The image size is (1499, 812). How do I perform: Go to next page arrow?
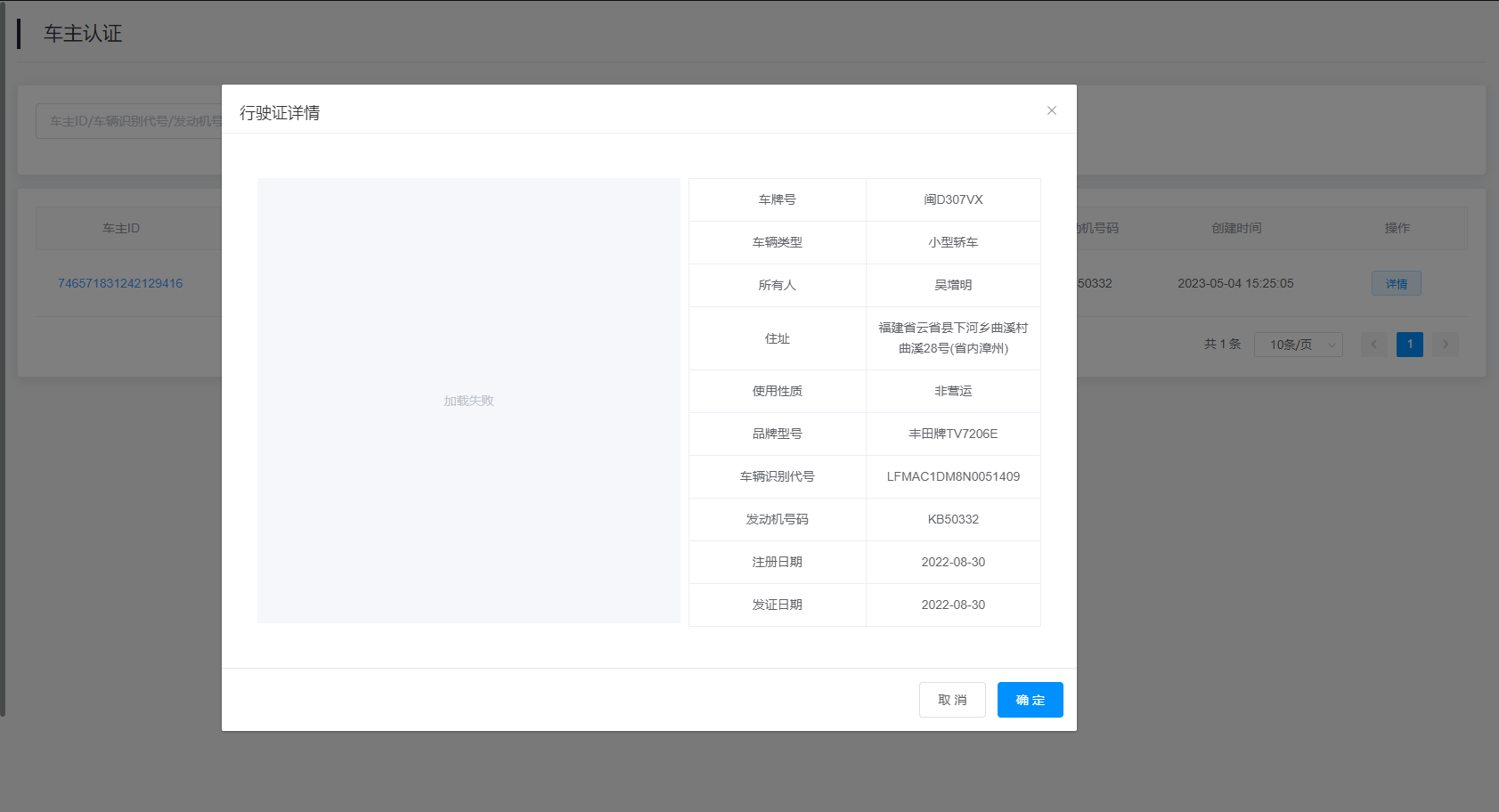(1445, 345)
